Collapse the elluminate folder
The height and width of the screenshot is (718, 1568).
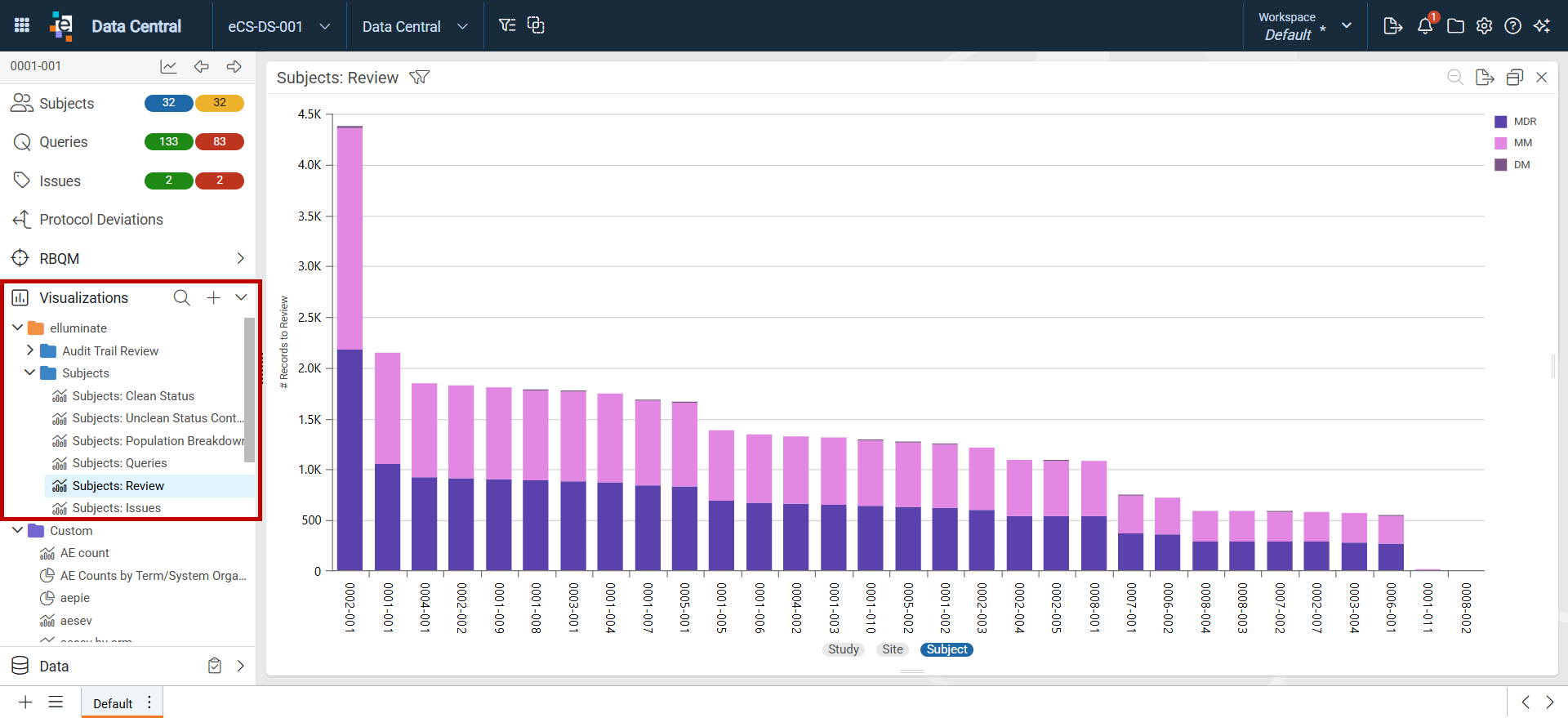17,328
